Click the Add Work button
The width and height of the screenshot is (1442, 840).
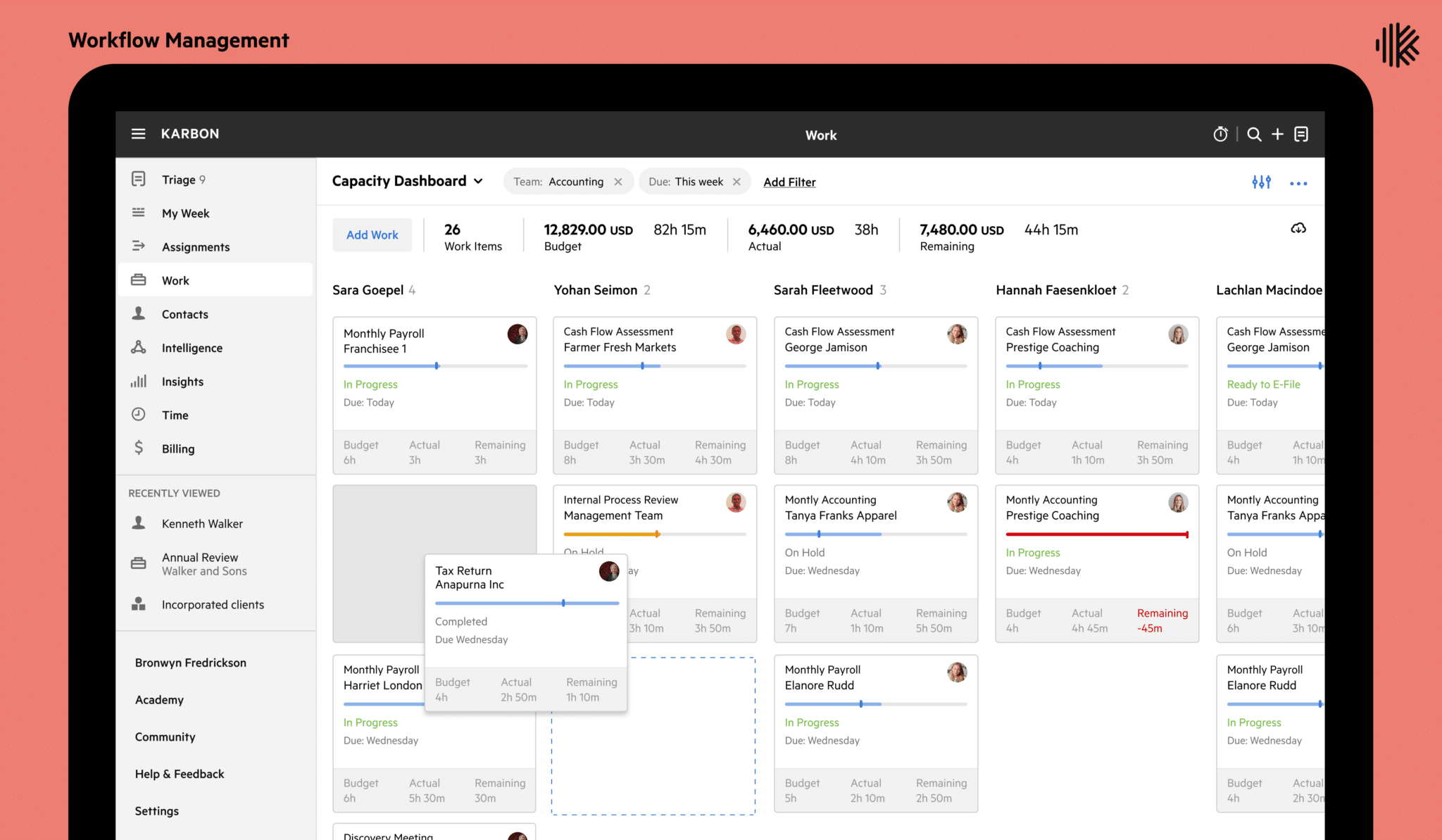372,235
